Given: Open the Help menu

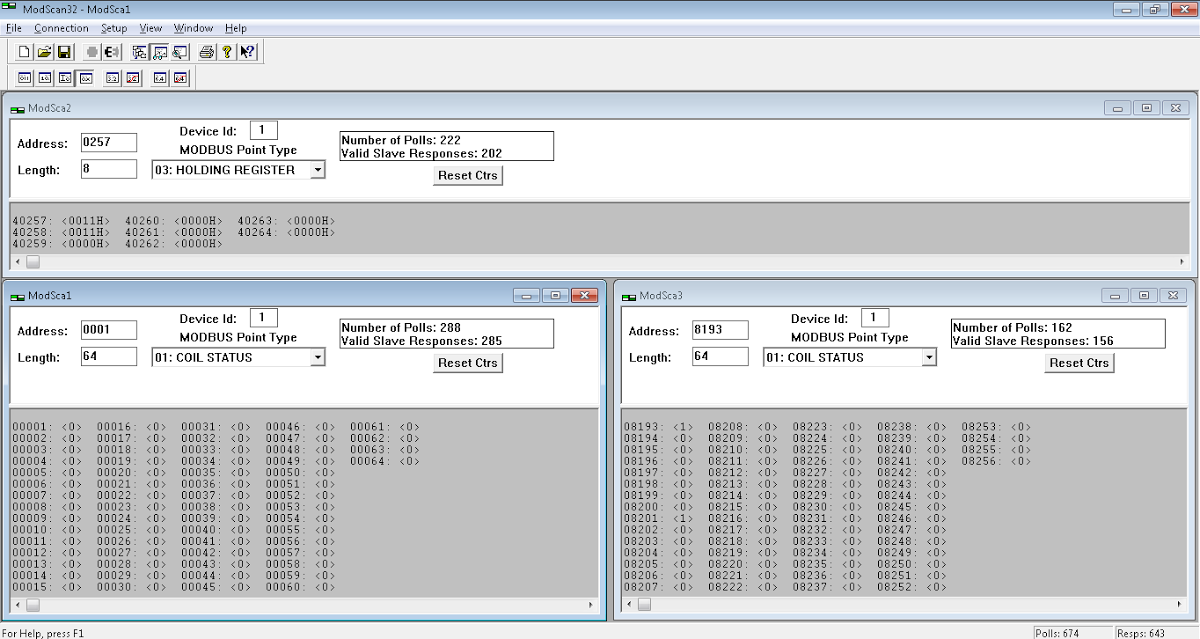Looking at the screenshot, I should [236, 28].
